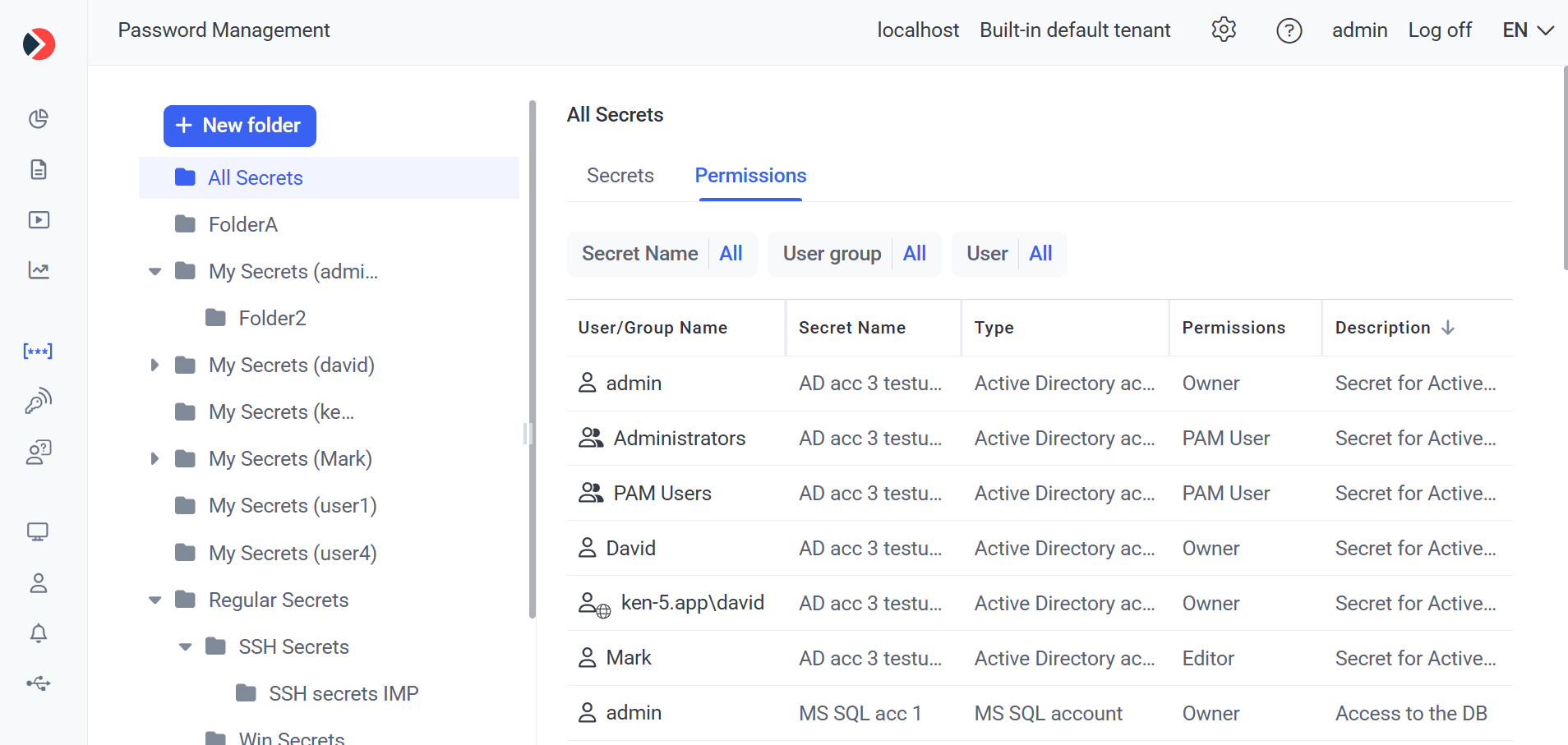Open the User group filter dropdown

coord(854,254)
